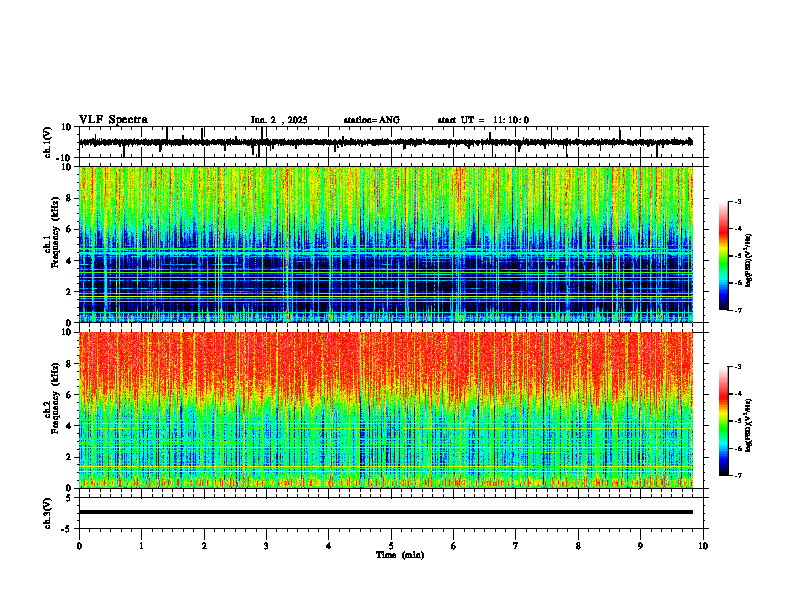The width and height of the screenshot is (792, 612).
Task: Click the 'VLF Spectra' plot title
Action: point(113,120)
